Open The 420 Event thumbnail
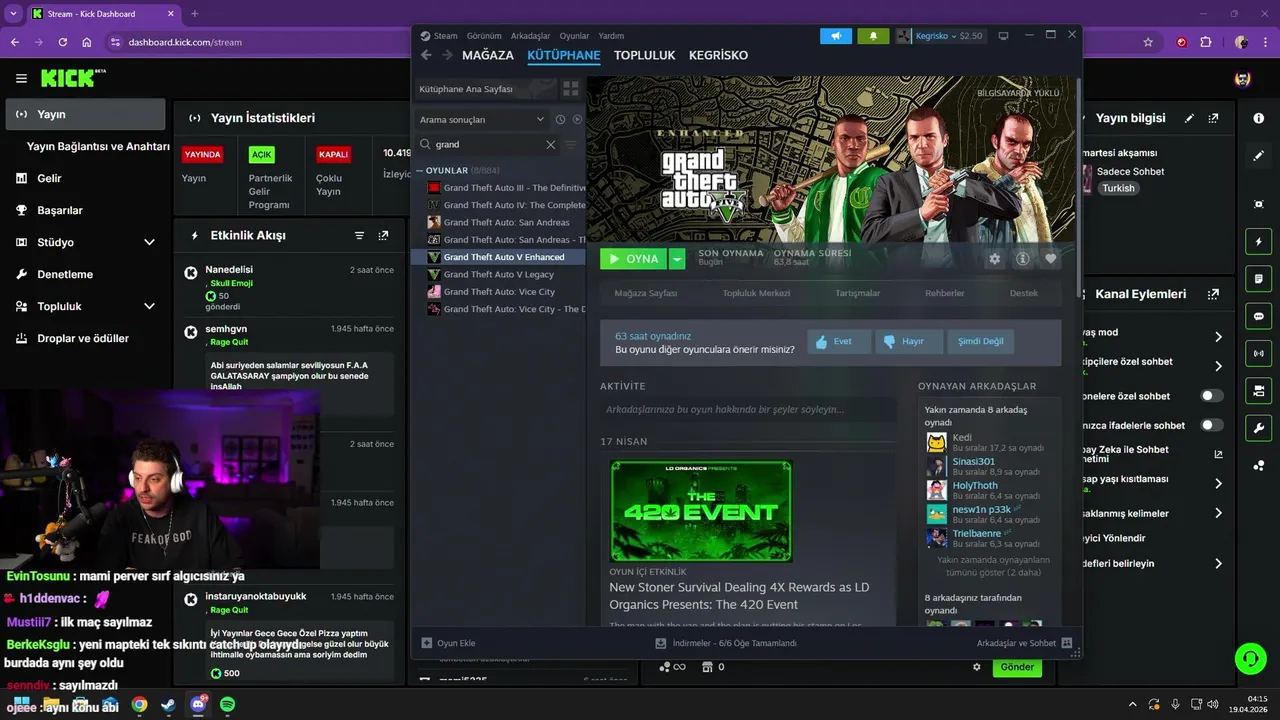Viewport: 1280px width, 720px height. (x=701, y=511)
